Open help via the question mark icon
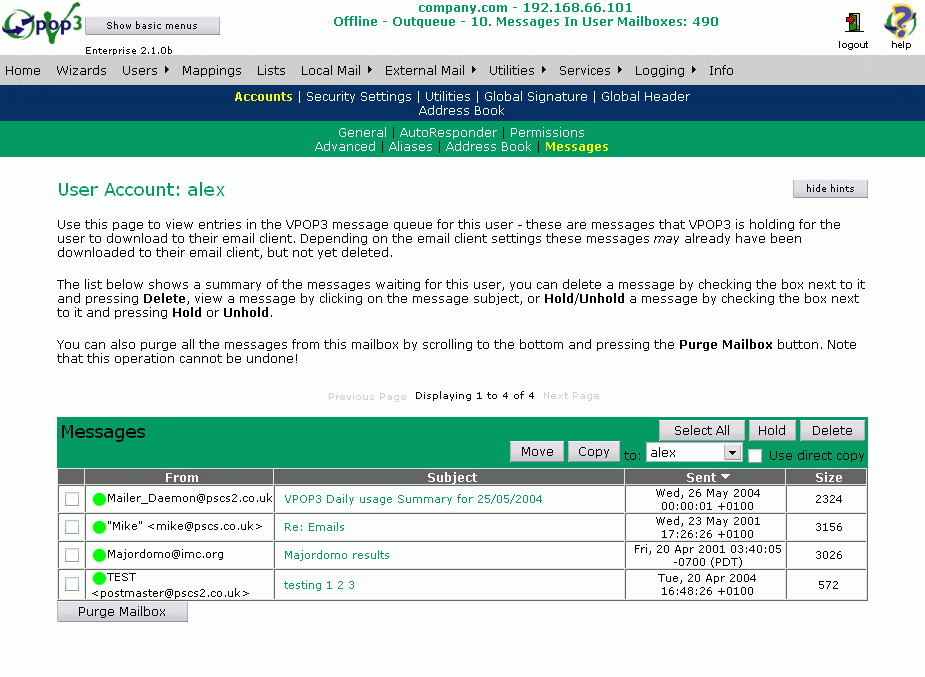 [900, 21]
